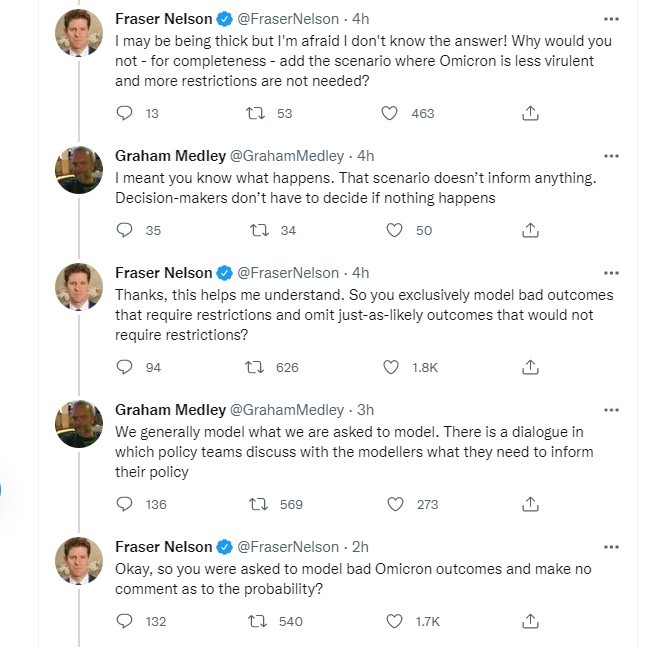Open more options on Graham Medley's 4h tweet
This screenshot has width=662, height=647.
click(x=611, y=156)
